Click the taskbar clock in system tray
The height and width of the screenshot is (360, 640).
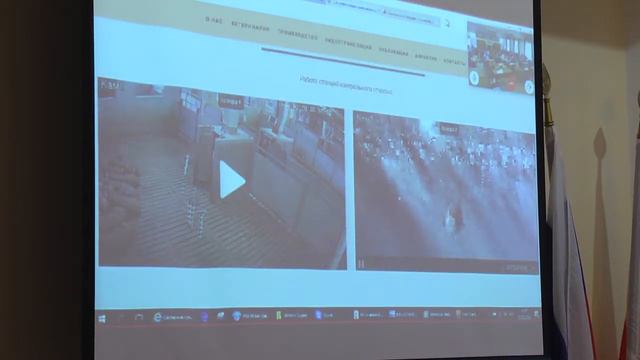[x=524, y=314]
